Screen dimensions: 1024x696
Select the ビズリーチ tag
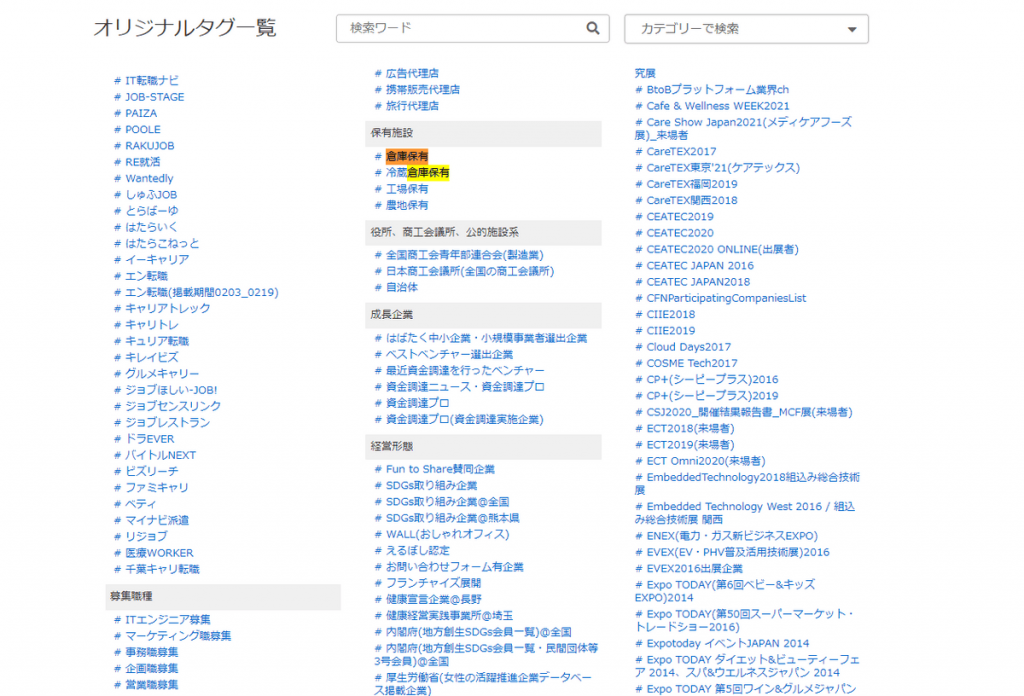pyautogui.click(x=152, y=471)
